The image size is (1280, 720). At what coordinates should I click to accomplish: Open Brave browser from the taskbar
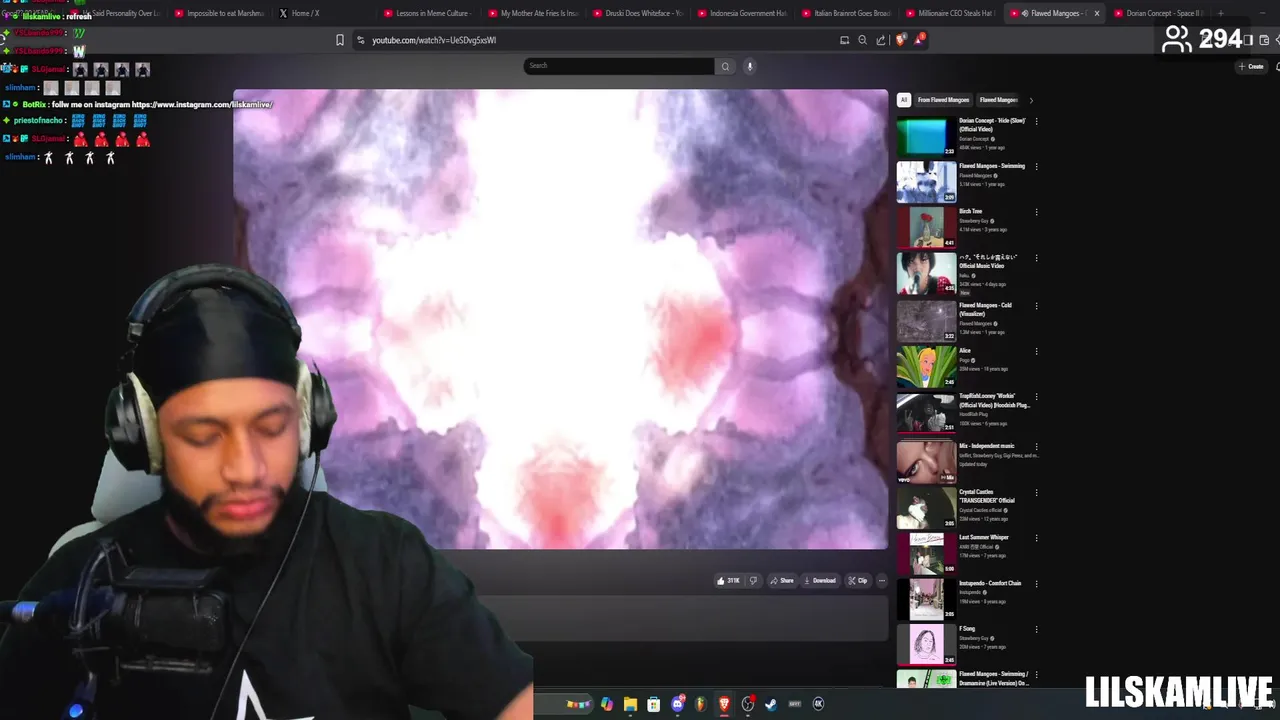[x=724, y=704]
